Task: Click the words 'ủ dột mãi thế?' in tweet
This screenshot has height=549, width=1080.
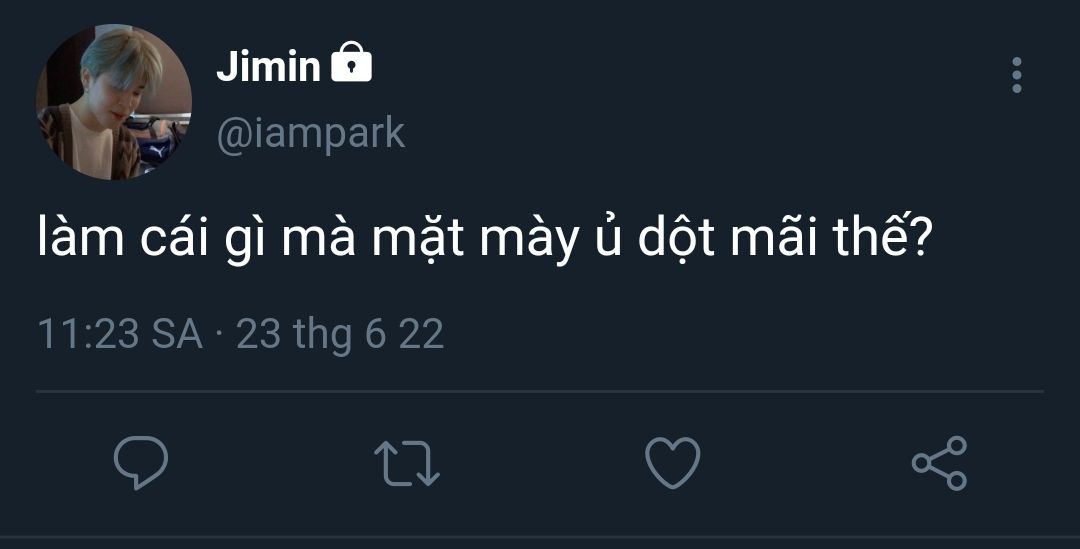Action: click(763, 236)
